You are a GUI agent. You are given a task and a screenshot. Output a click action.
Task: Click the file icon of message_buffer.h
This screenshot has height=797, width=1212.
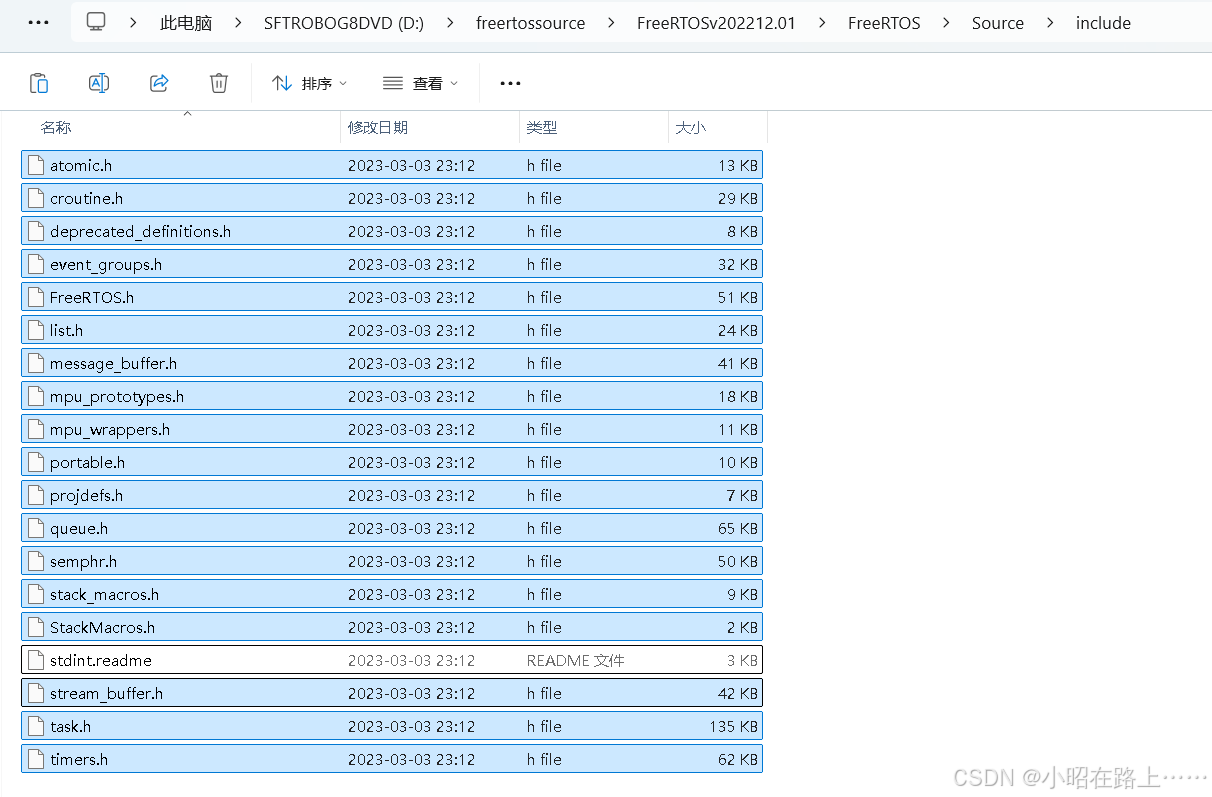coord(36,363)
